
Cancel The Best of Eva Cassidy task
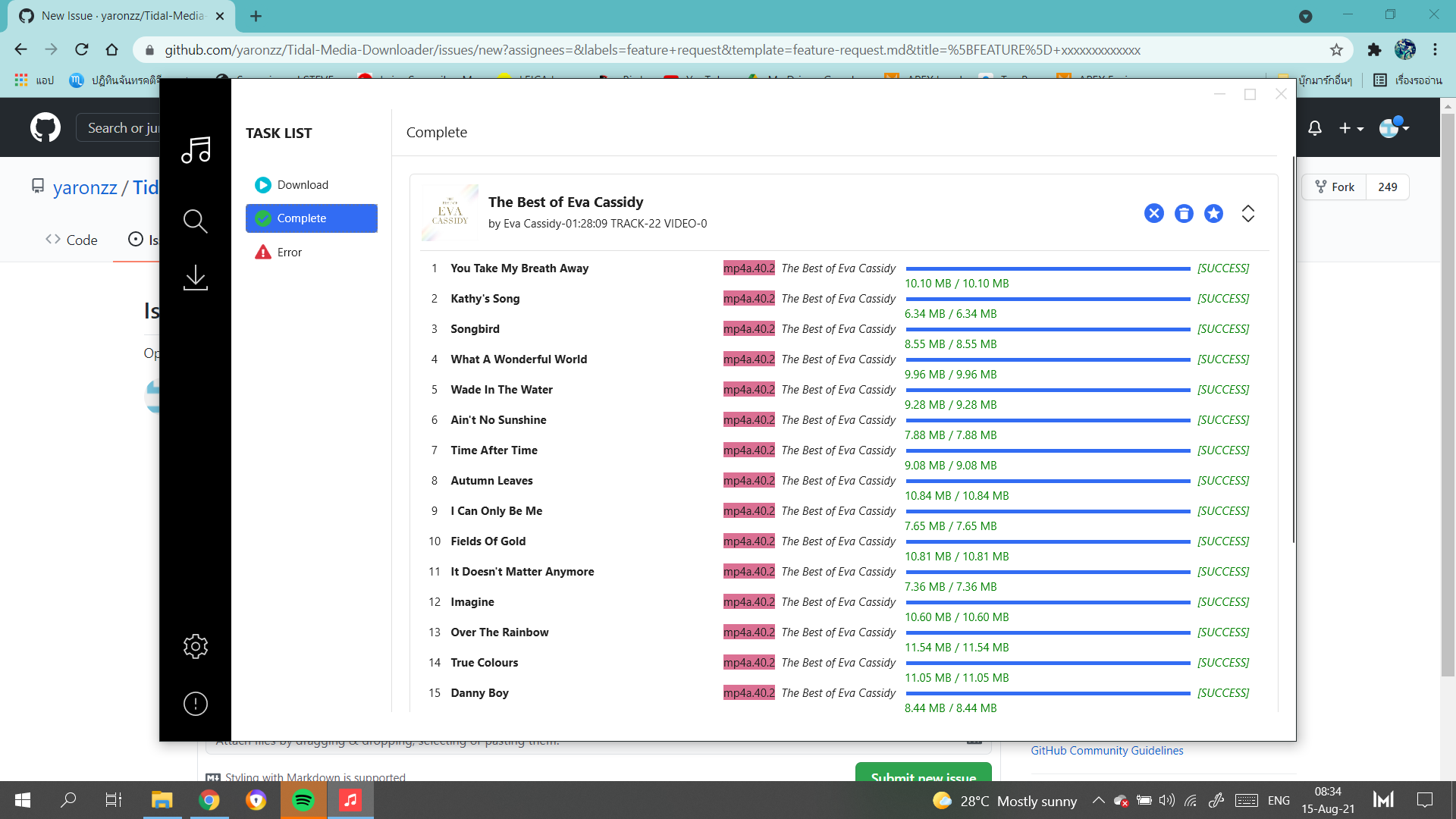coord(1153,213)
